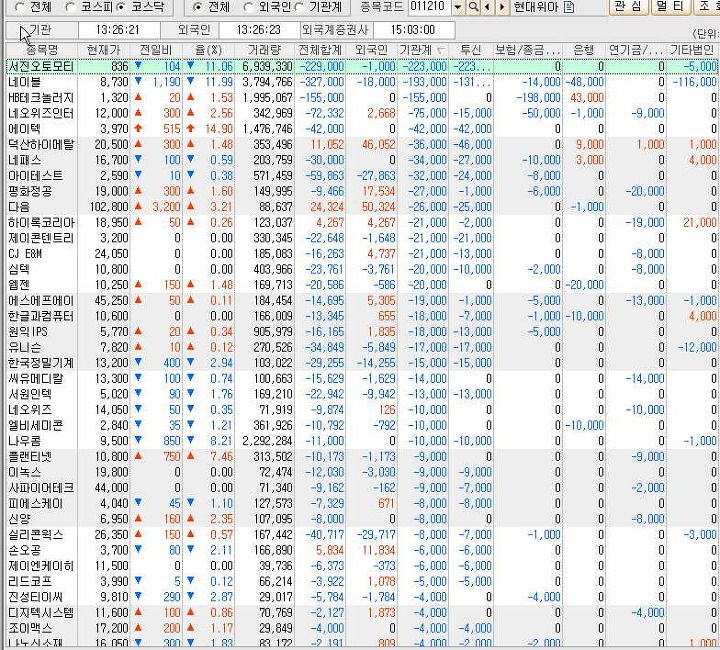The width and height of the screenshot is (720, 650).
Task: Toggle sort arrow on 기관계 column header
Action: coord(440,50)
